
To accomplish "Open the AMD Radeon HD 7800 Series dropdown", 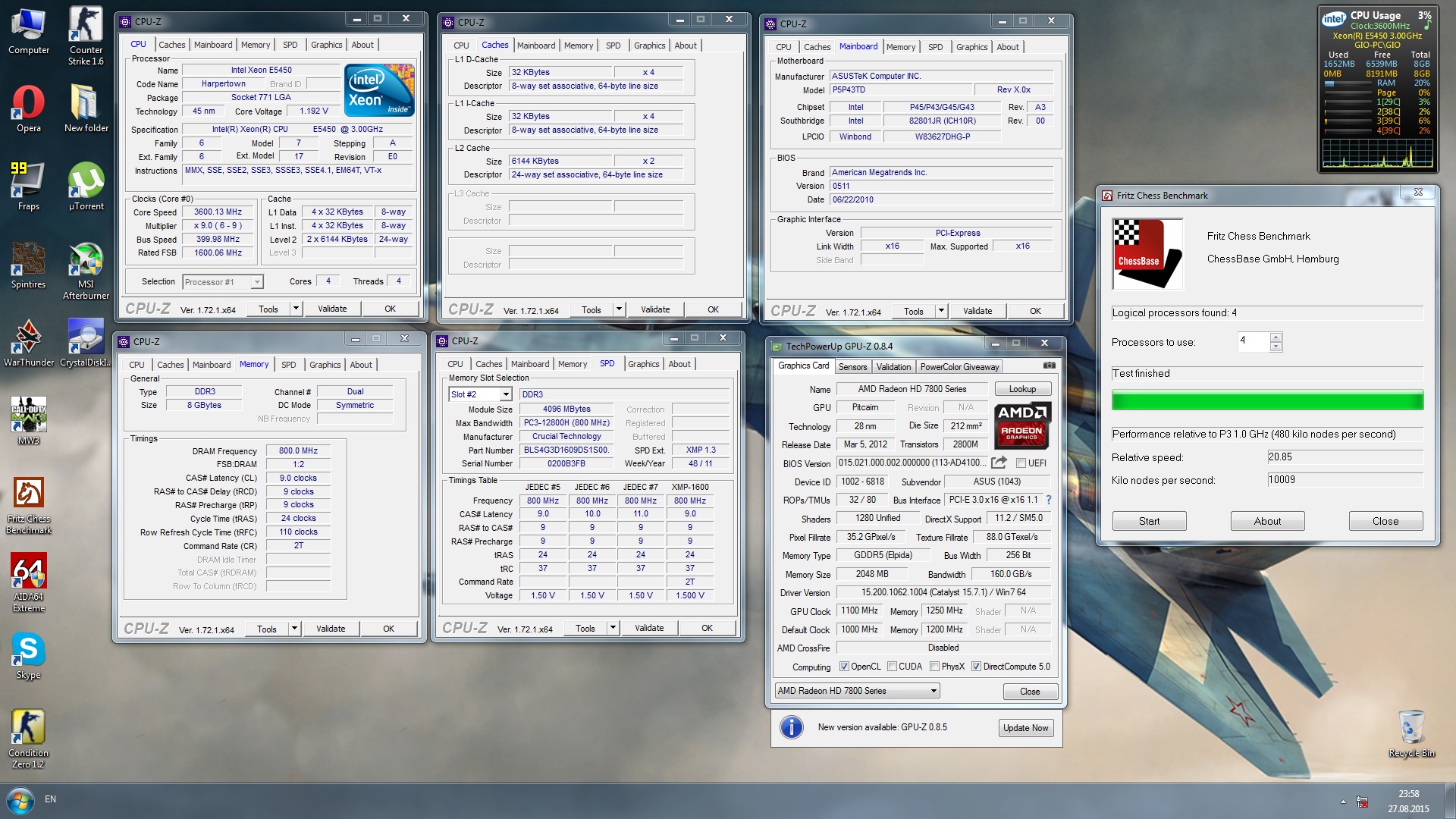I will 934,691.
